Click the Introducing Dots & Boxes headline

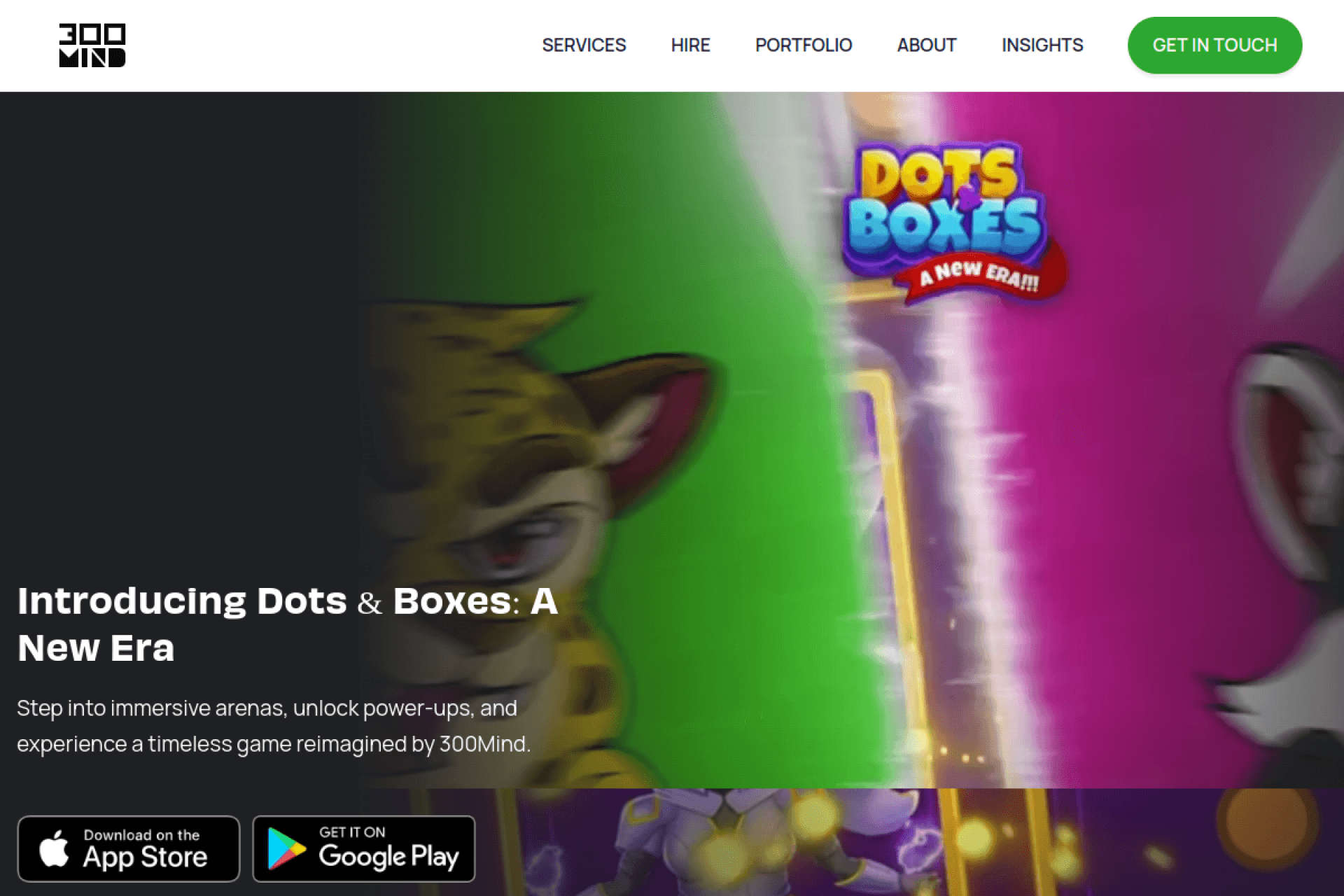coord(287,624)
